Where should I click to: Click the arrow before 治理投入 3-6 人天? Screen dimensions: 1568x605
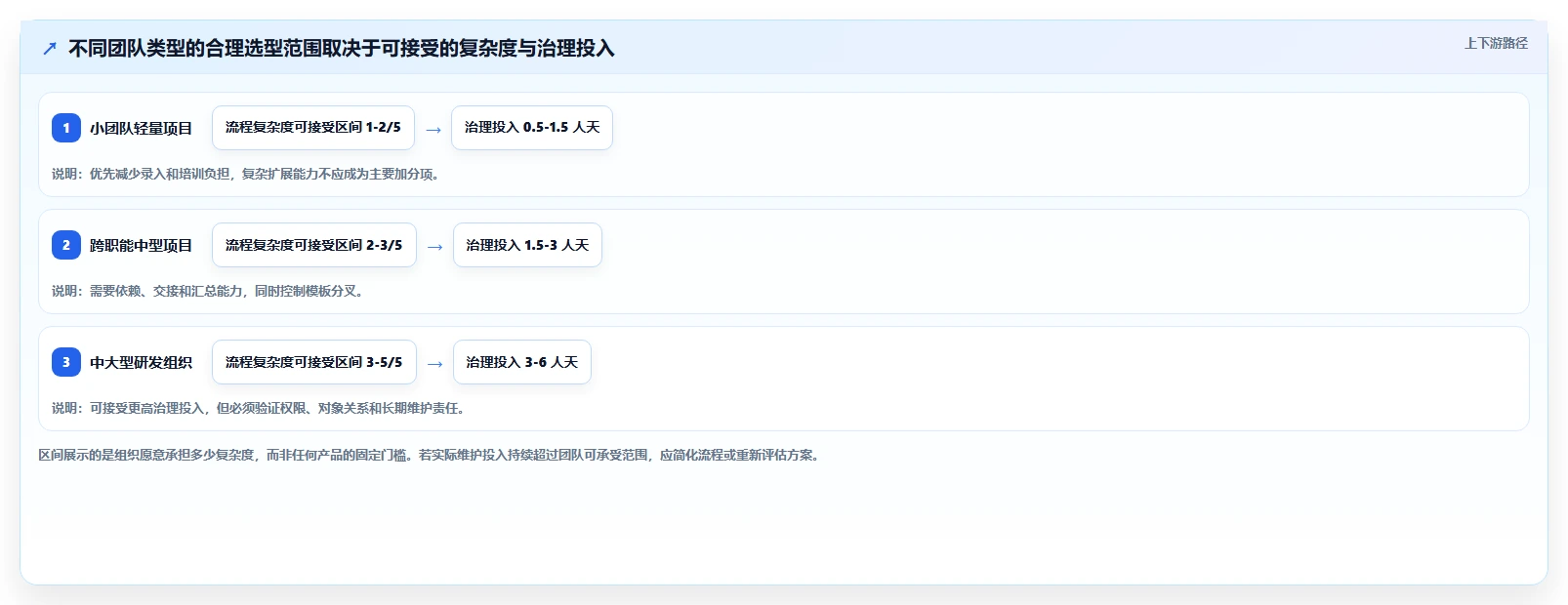tap(435, 364)
